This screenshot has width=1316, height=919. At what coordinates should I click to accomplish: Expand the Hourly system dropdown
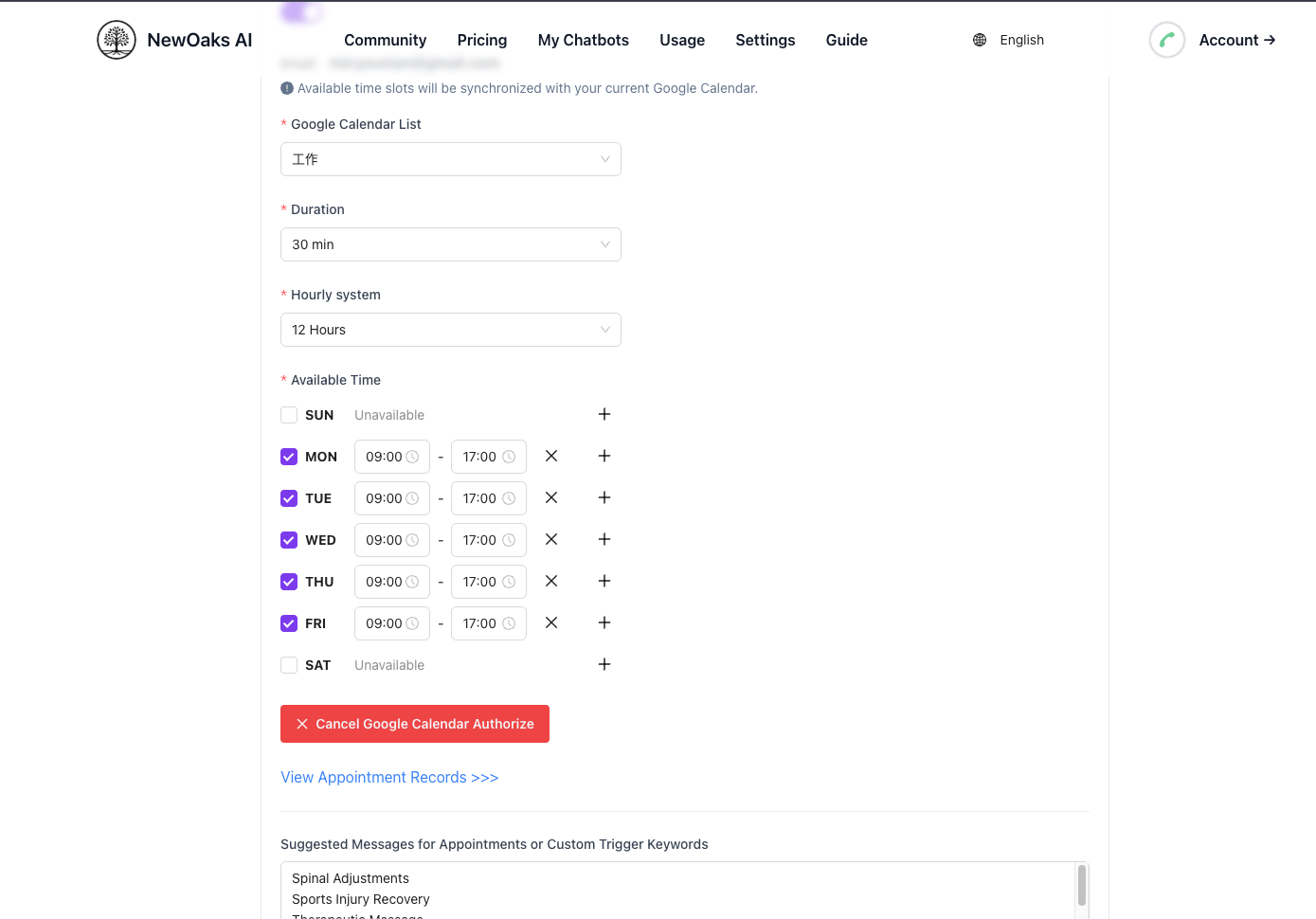(x=450, y=329)
